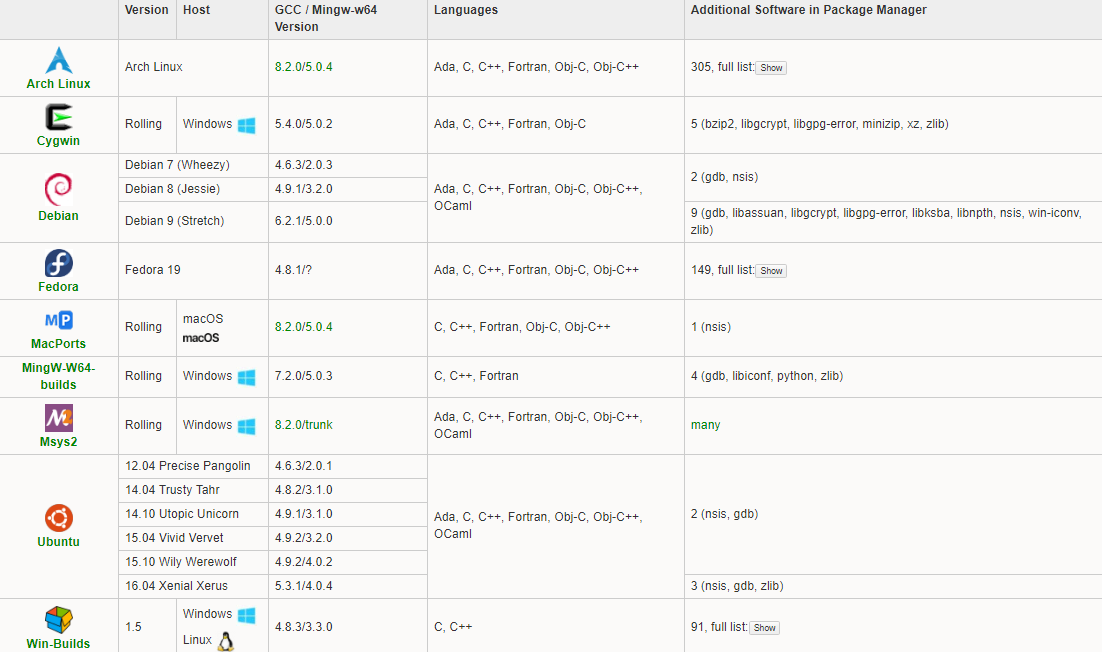Click the 4.8.3/3.3.0 version cell
This screenshot has height=652, width=1102.
point(348,627)
